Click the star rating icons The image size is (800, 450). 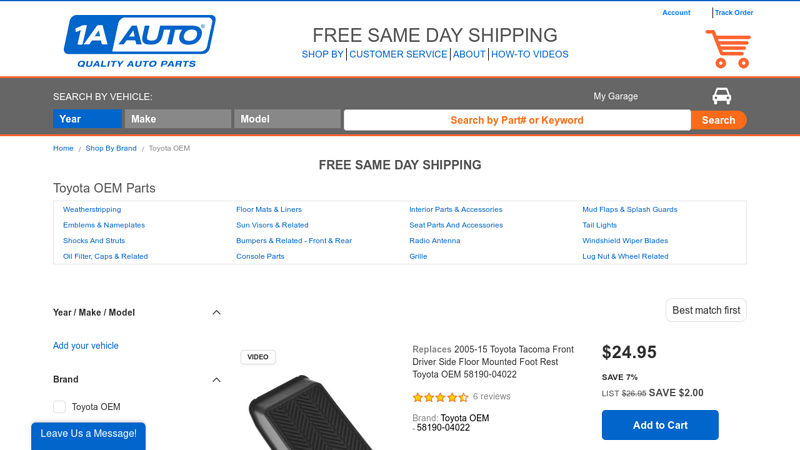pyautogui.click(x=440, y=397)
